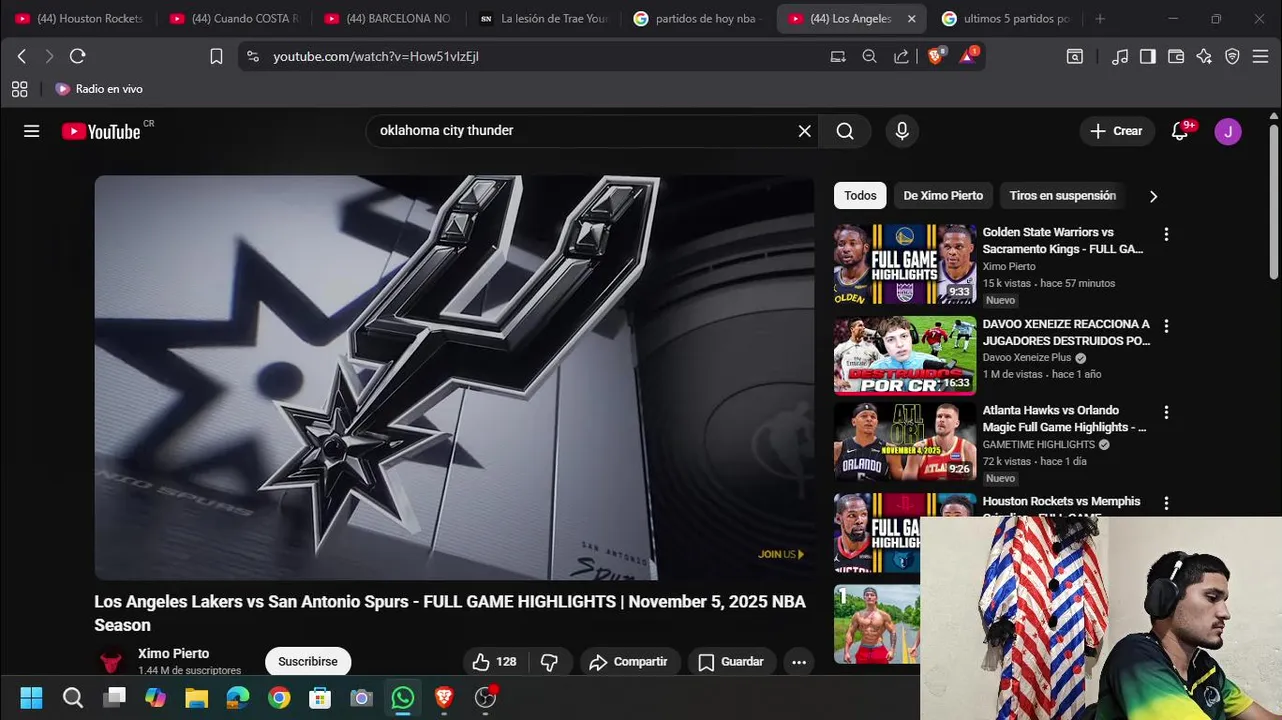
Task: Switch to Cuando COSTA R browser tab
Action: [234, 18]
